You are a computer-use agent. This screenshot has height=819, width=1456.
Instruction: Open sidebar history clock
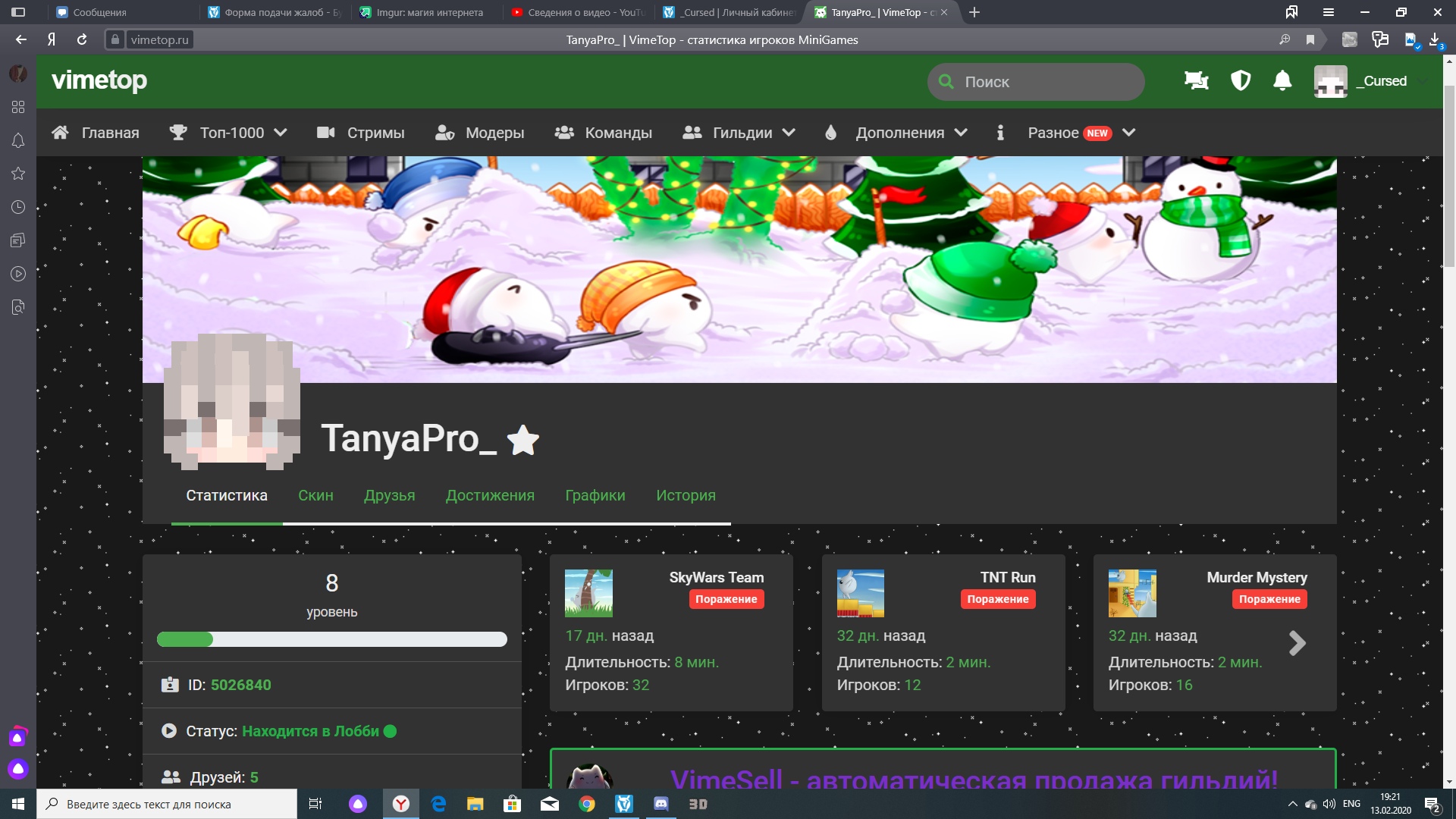tap(18, 207)
